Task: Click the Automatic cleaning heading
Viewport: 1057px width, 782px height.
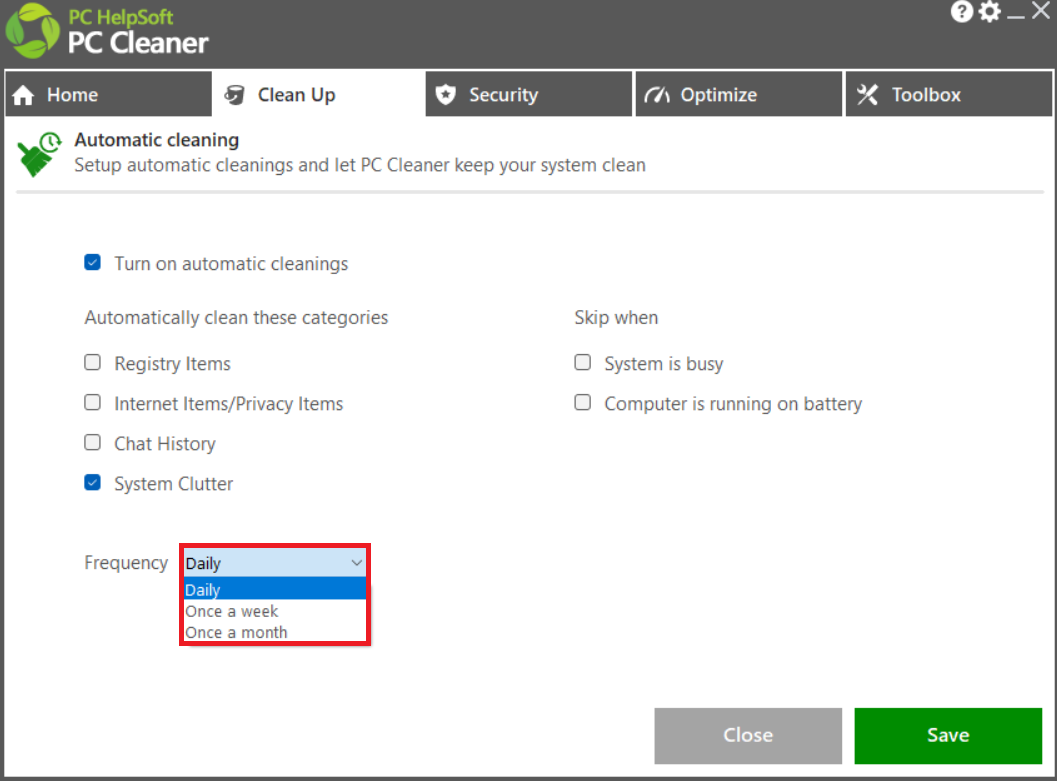Action: (156, 140)
